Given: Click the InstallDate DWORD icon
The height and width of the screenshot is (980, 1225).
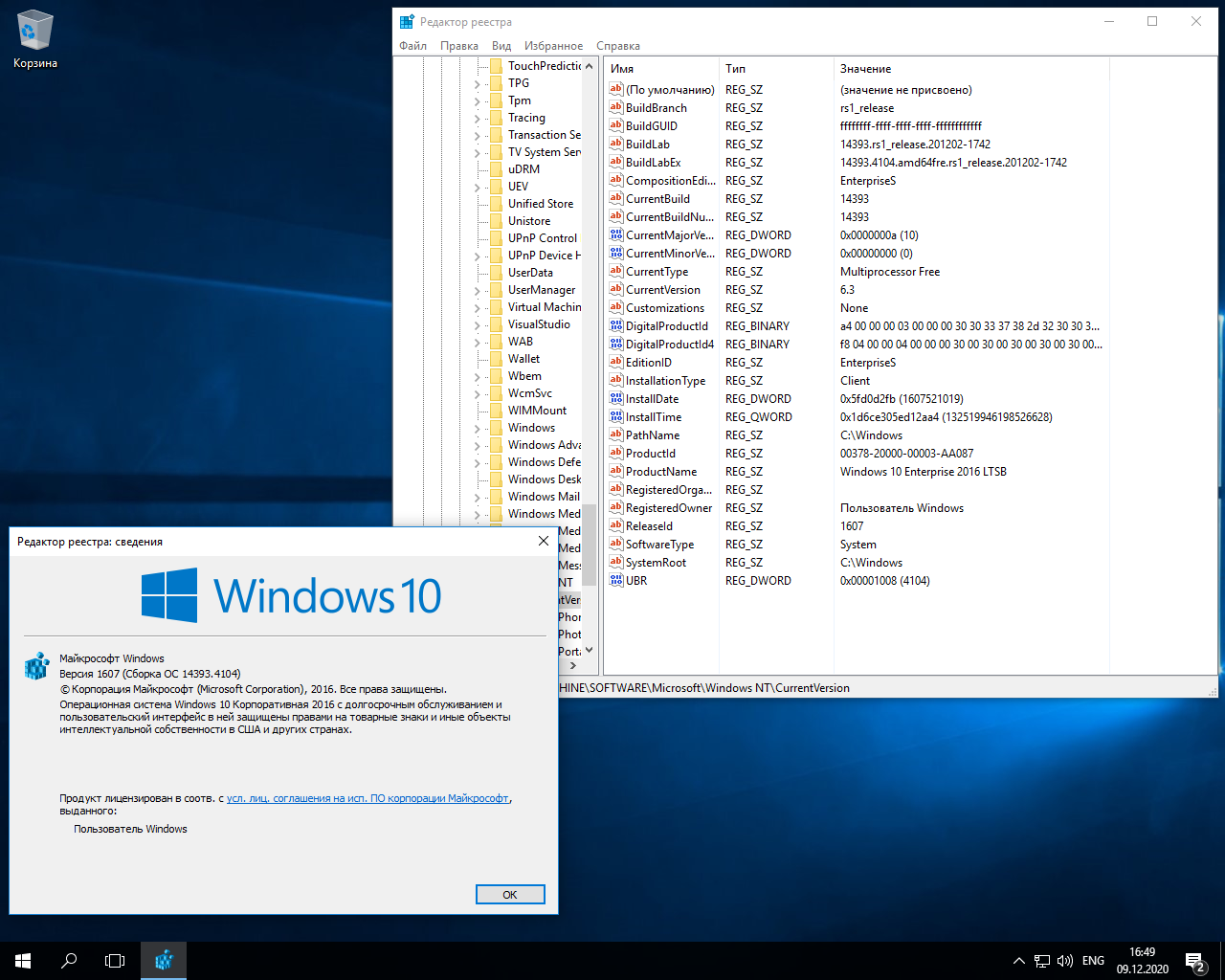Looking at the screenshot, I should tap(616, 398).
